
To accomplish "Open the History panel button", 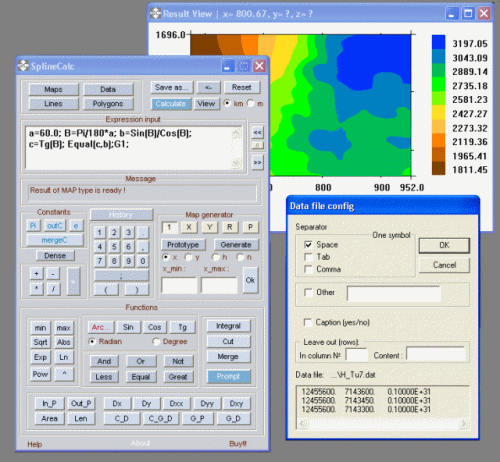I will tap(122, 215).
